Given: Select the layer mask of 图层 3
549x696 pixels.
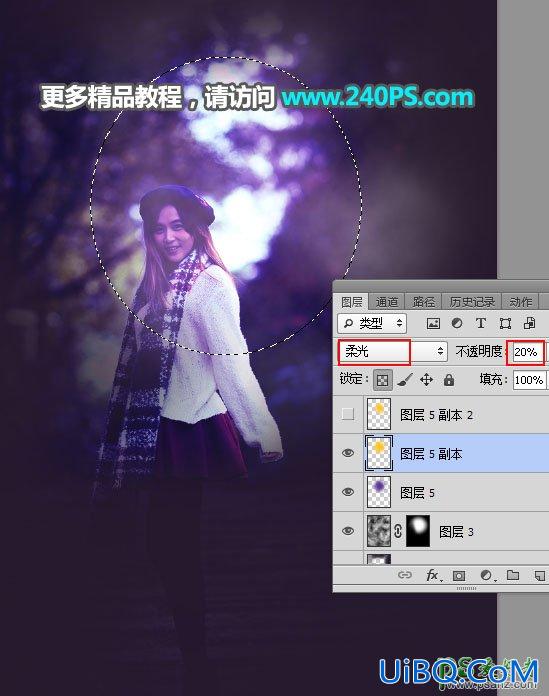Looking at the screenshot, I should [x=418, y=531].
